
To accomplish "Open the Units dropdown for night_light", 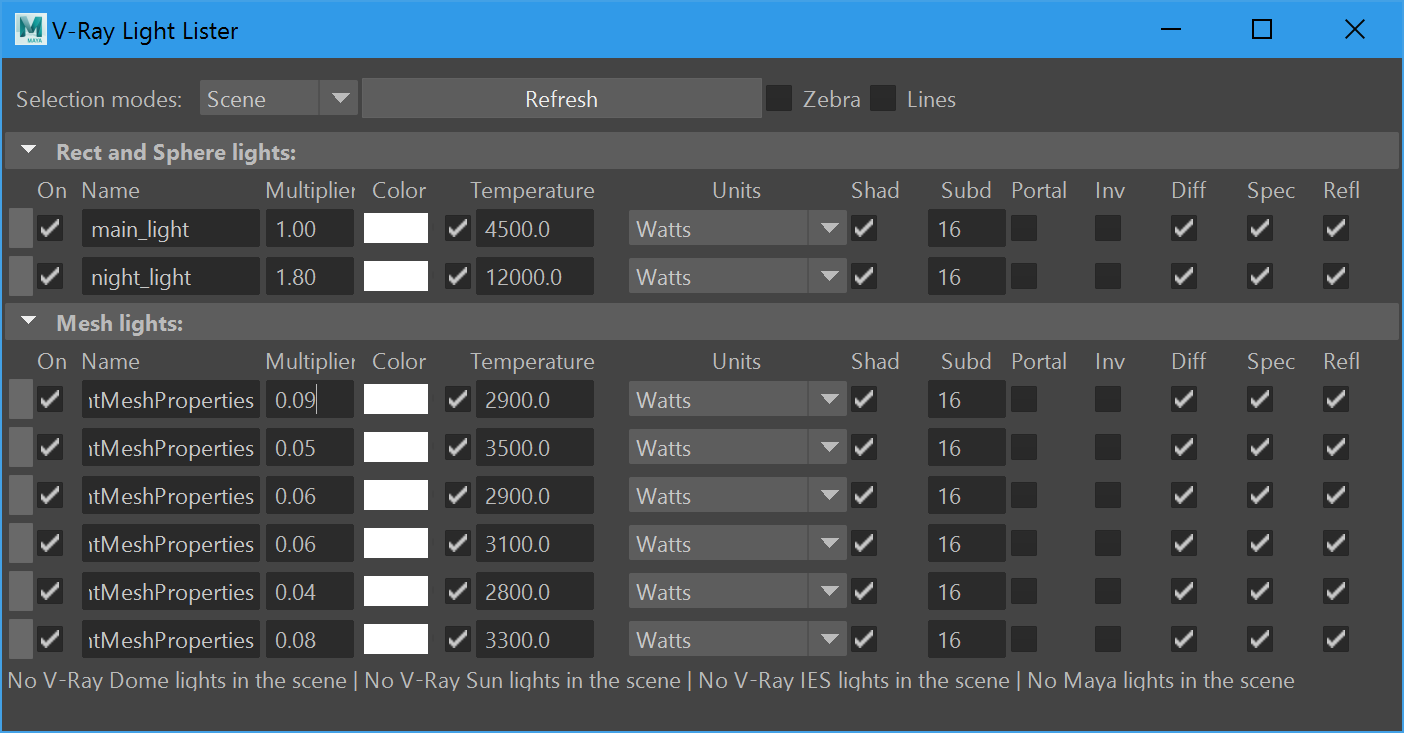I will coord(737,277).
